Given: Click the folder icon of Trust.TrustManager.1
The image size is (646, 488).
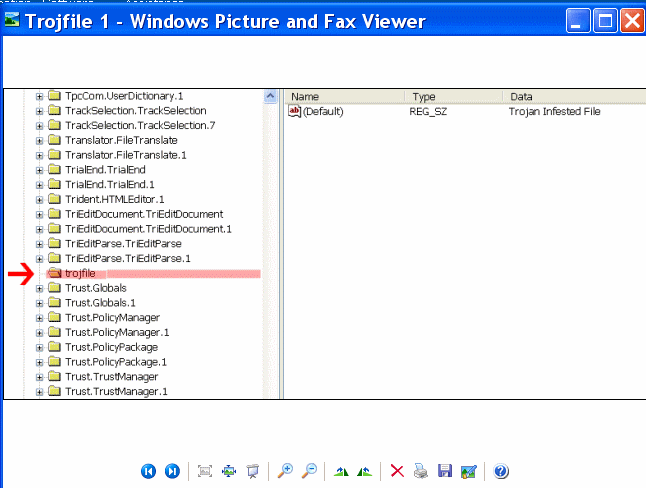Looking at the screenshot, I should [x=54, y=391].
